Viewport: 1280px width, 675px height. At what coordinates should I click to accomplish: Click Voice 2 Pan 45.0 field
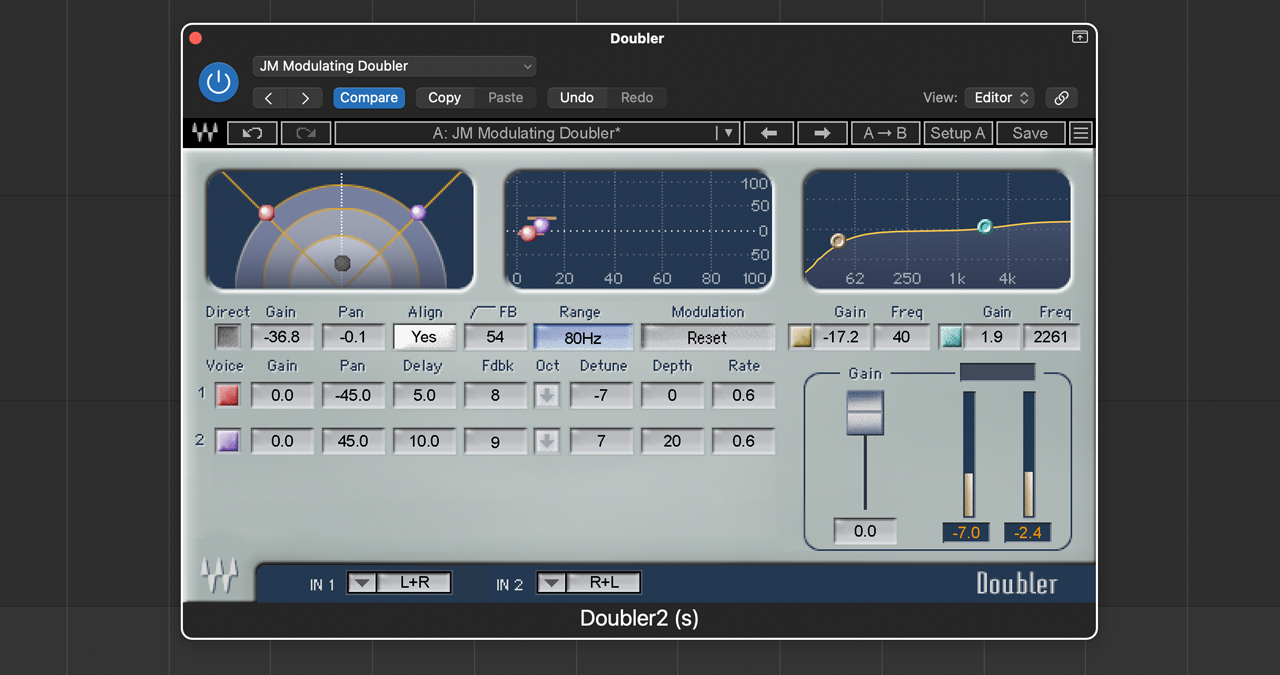tap(353, 441)
